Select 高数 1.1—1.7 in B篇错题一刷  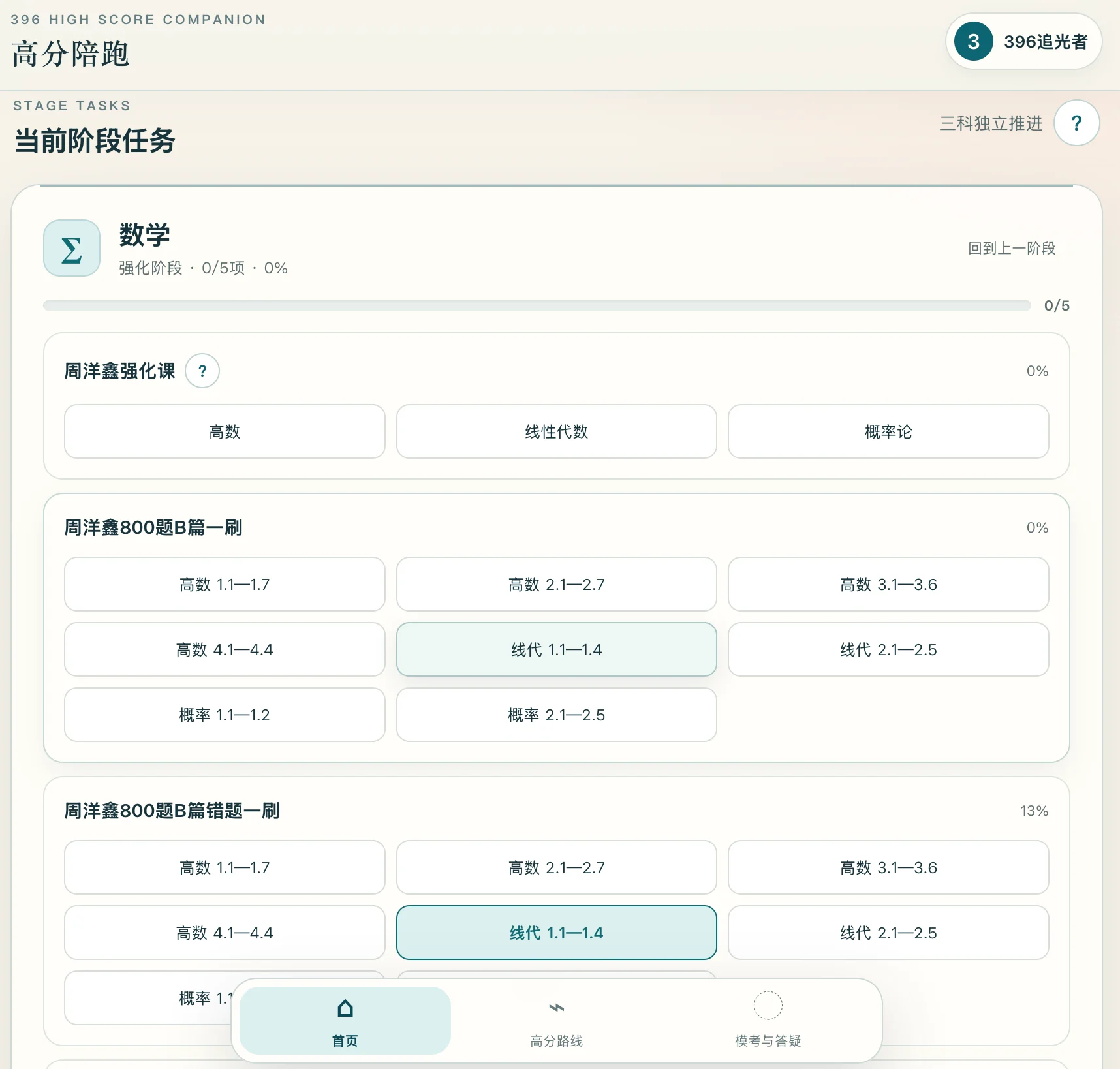(x=225, y=867)
